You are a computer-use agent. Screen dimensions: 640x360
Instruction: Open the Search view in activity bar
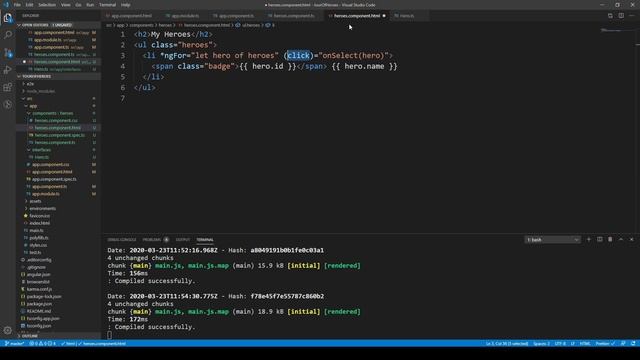8,36
